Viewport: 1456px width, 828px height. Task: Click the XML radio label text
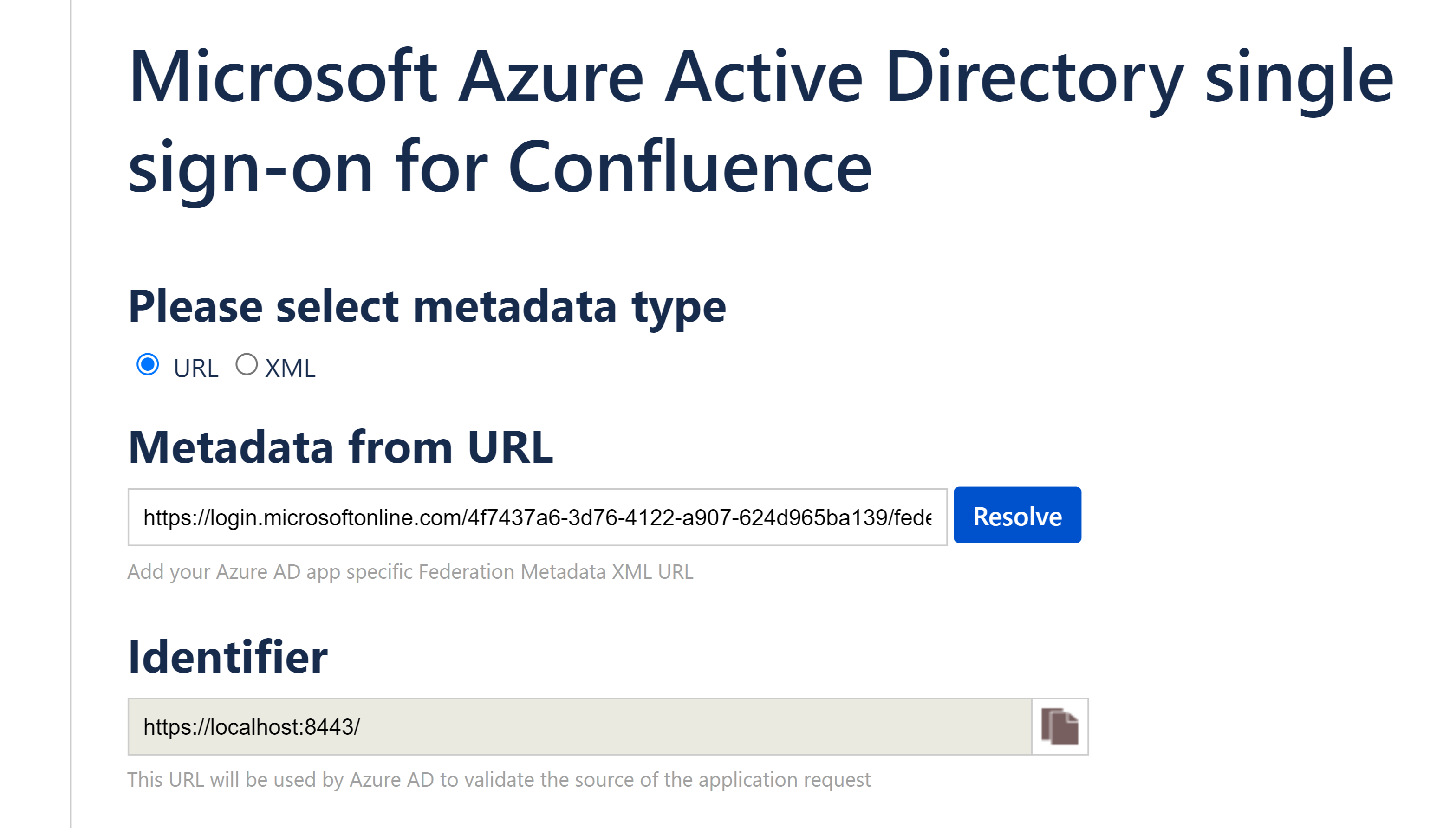[x=290, y=368]
